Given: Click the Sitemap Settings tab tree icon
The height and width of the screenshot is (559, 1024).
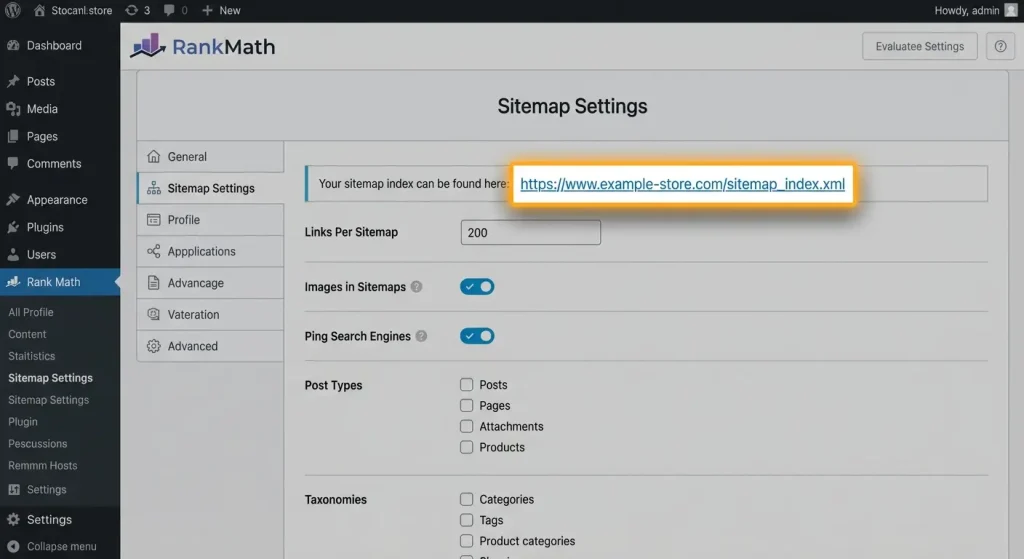Looking at the screenshot, I should click(153, 188).
